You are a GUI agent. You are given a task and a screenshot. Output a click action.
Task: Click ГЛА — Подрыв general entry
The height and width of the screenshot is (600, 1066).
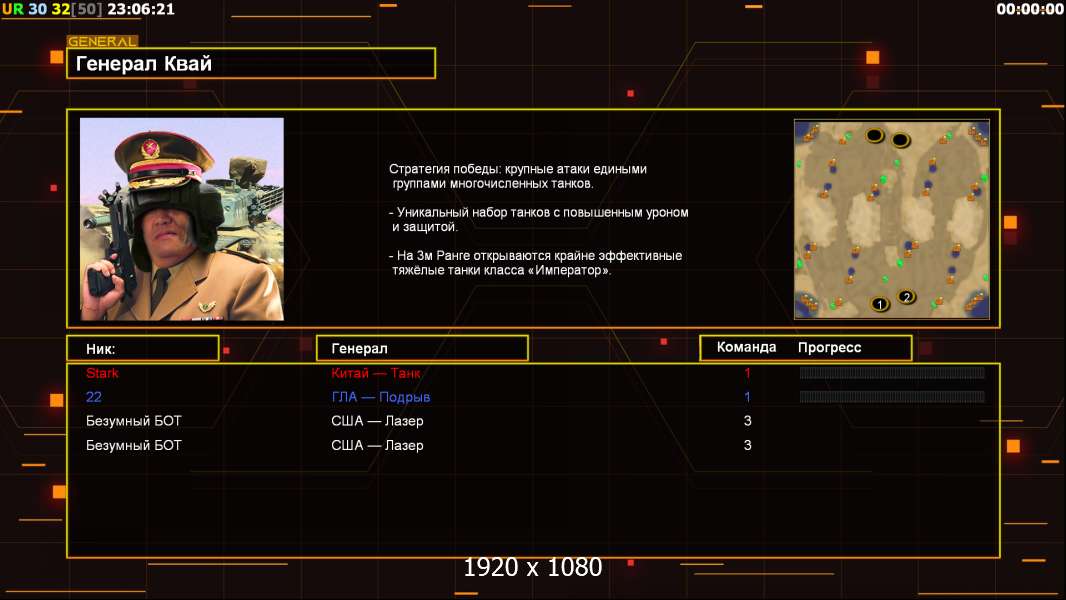[381, 397]
